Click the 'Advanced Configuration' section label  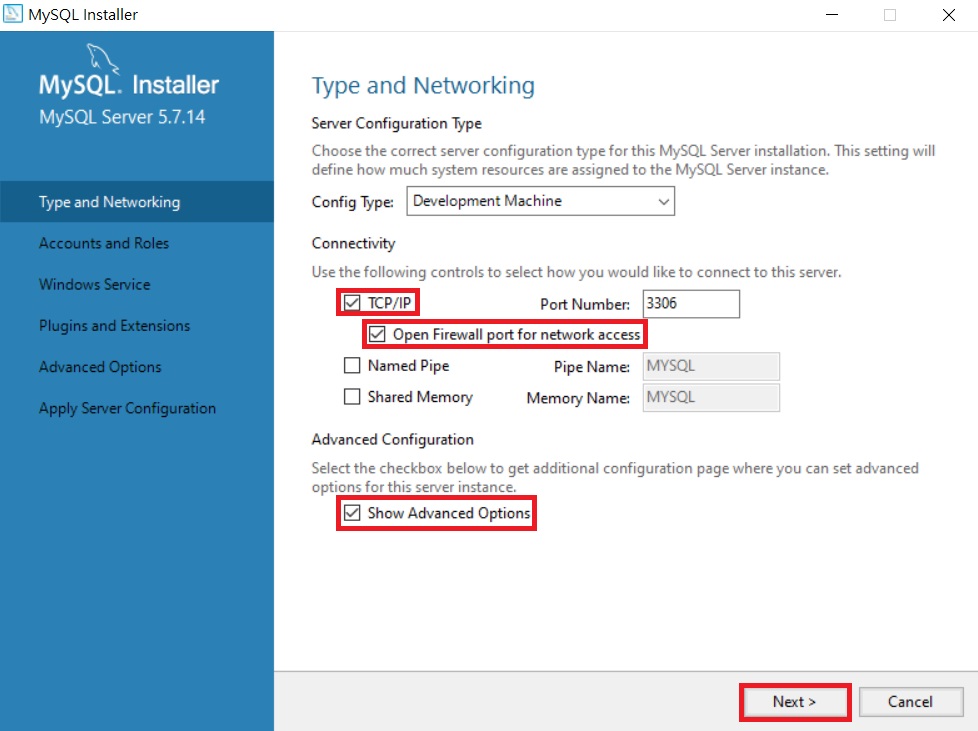coord(393,440)
